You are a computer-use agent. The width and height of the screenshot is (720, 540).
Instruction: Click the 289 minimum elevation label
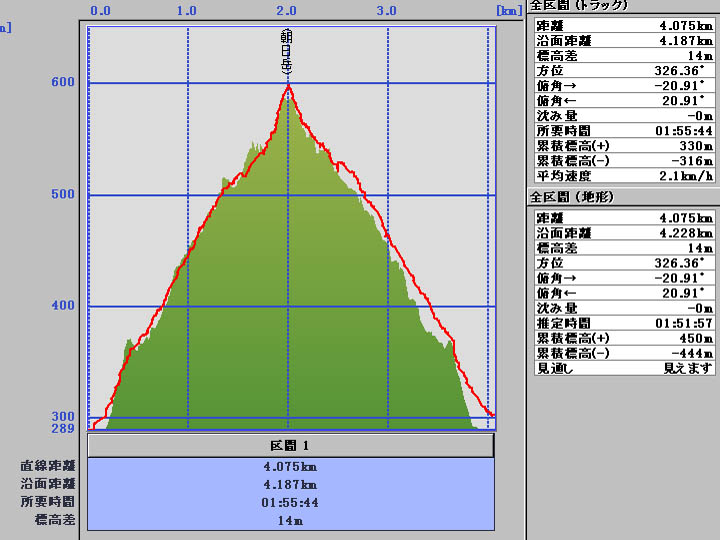pyautogui.click(x=63, y=429)
